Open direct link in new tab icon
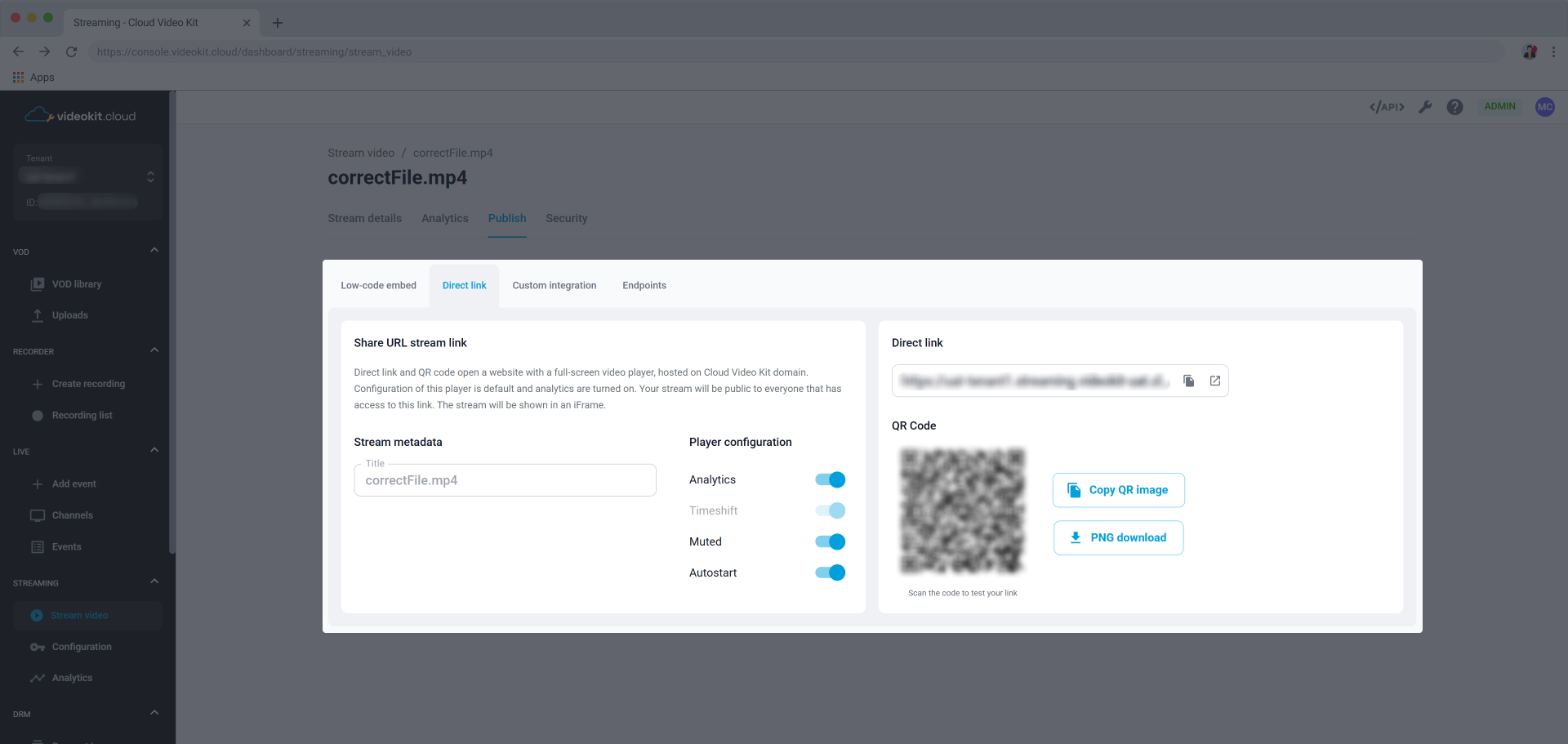This screenshot has height=744, width=1568. (x=1215, y=381)
